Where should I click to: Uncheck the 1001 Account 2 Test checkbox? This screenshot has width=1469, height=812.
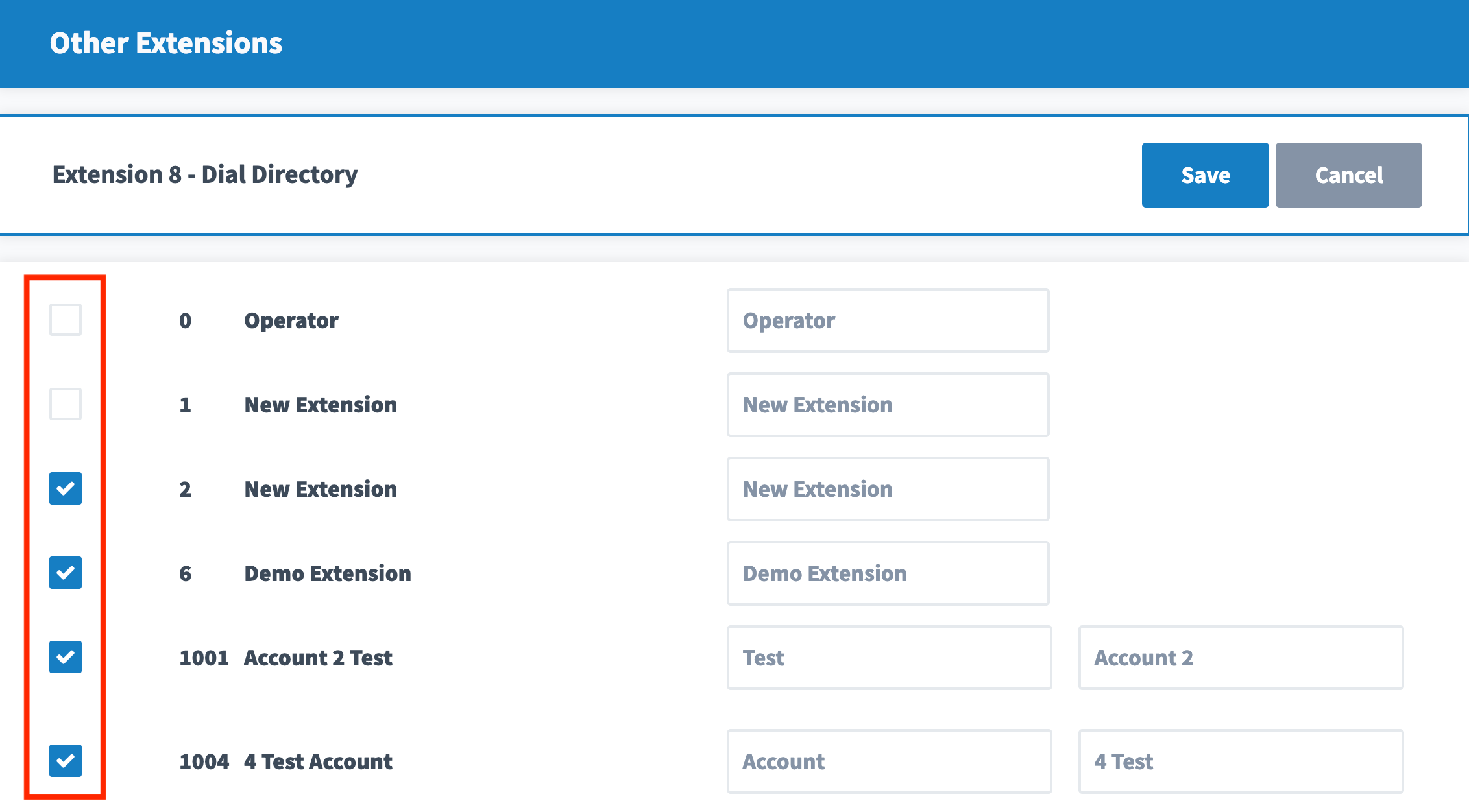(66, 657)
